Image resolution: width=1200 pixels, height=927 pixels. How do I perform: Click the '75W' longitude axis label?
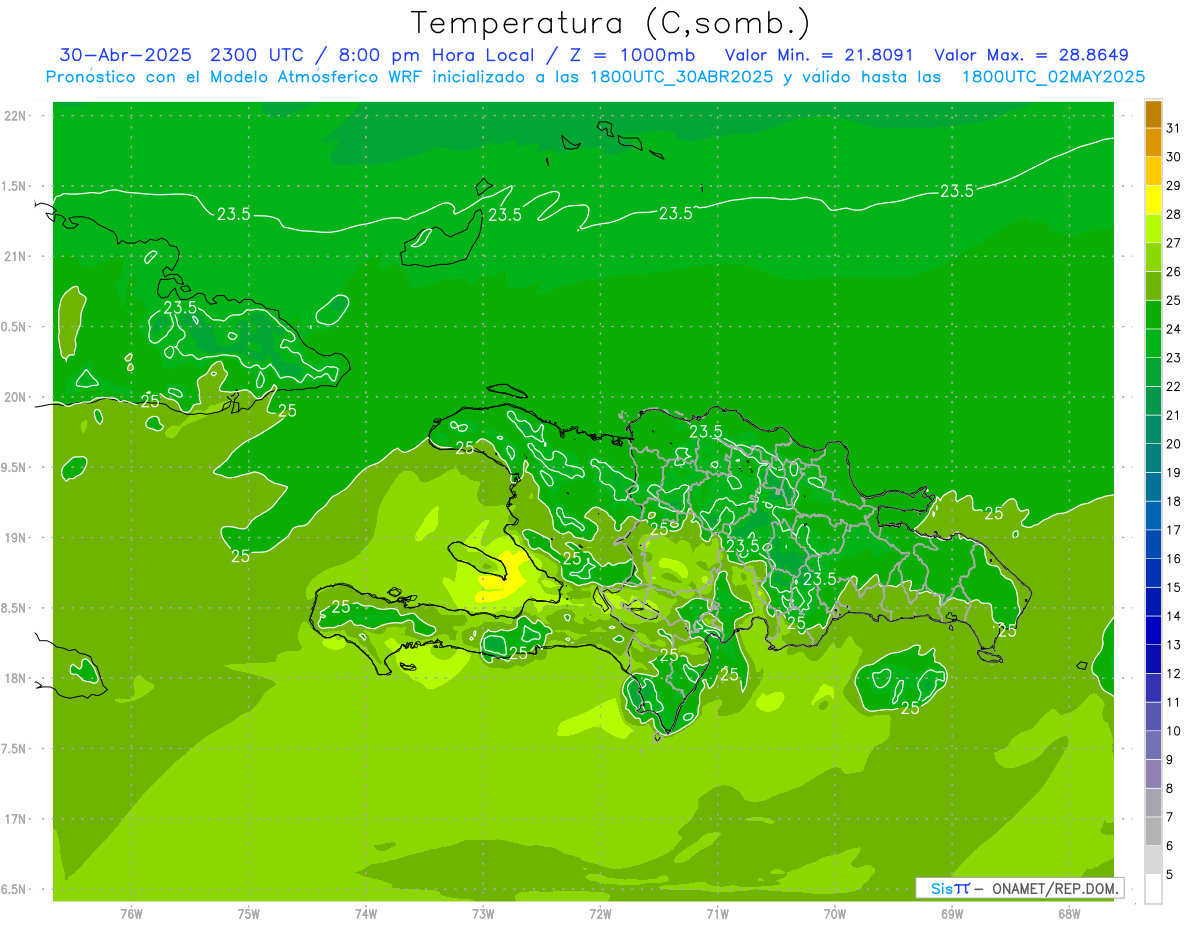click(248, 914)
